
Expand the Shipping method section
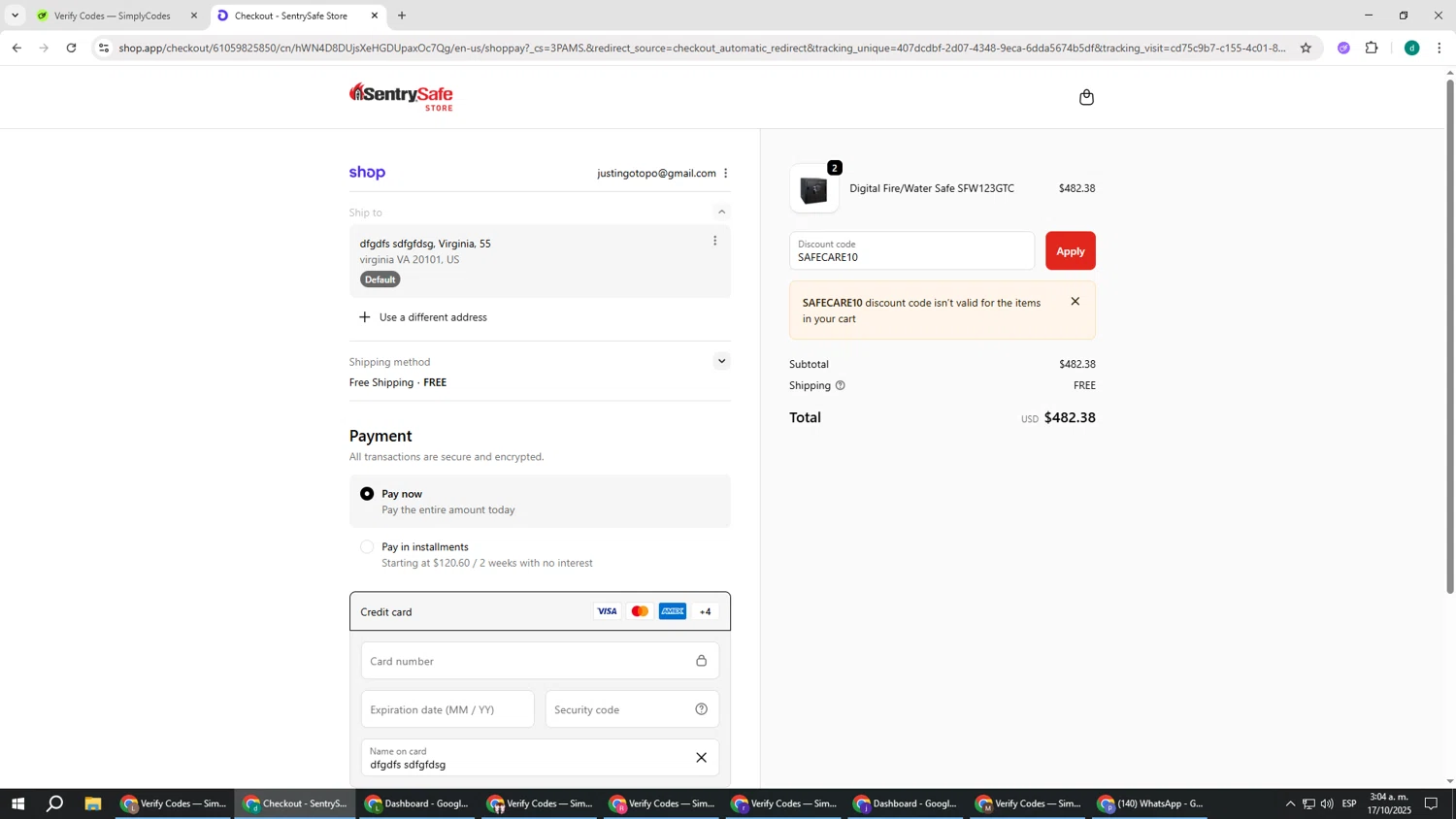coord(721,361)
